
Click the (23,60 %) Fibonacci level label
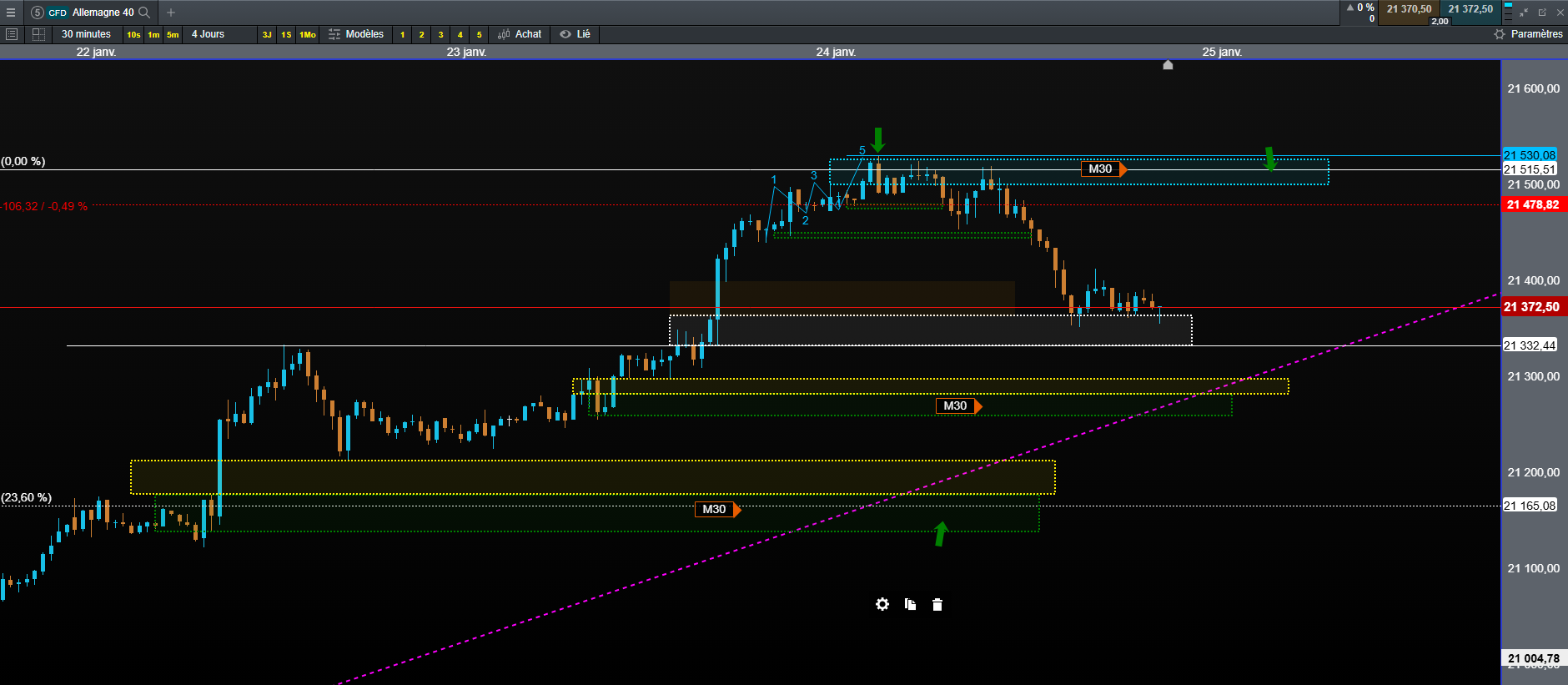point(27,497)
